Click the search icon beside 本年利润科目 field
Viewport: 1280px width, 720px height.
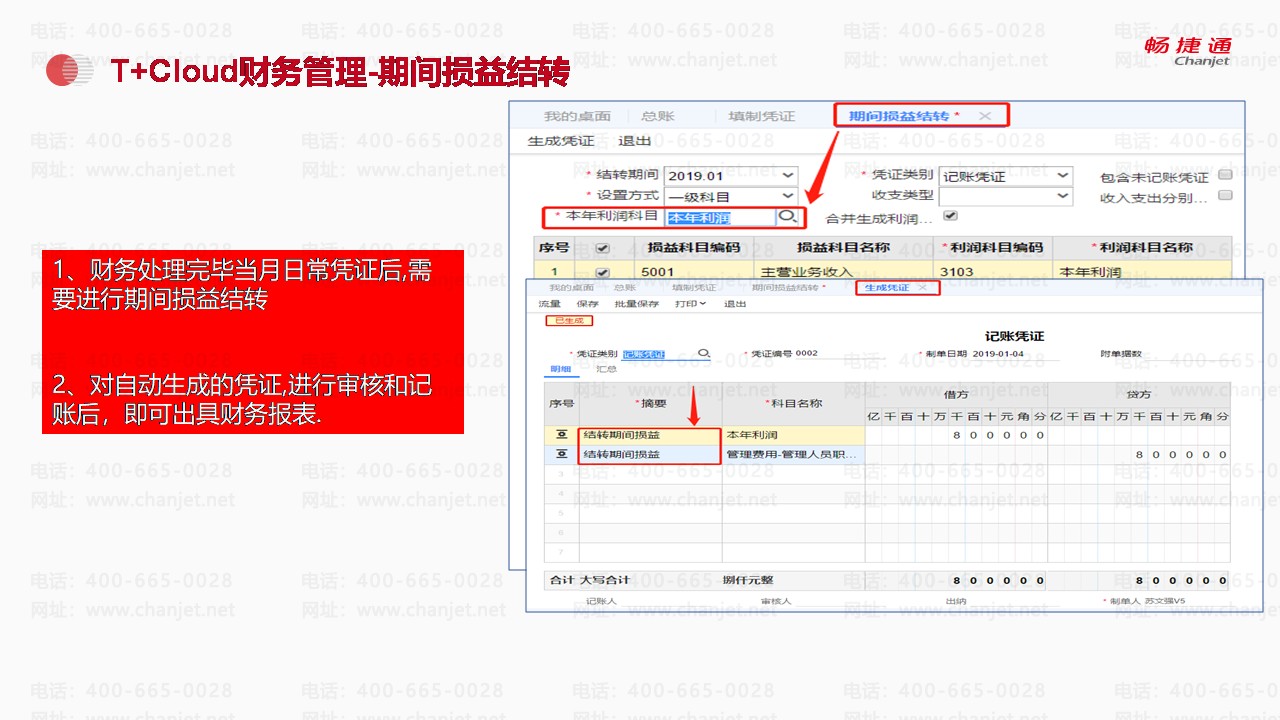788,217
